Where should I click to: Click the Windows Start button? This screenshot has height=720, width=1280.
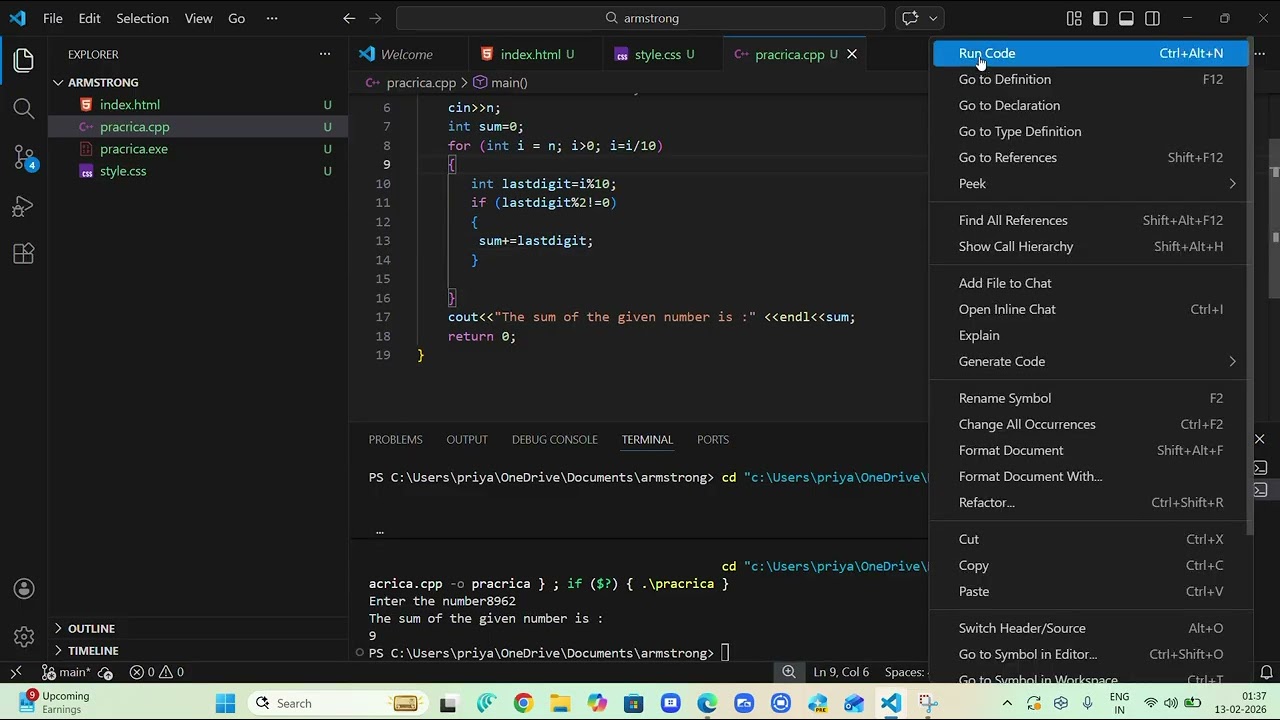pos(225,703)
